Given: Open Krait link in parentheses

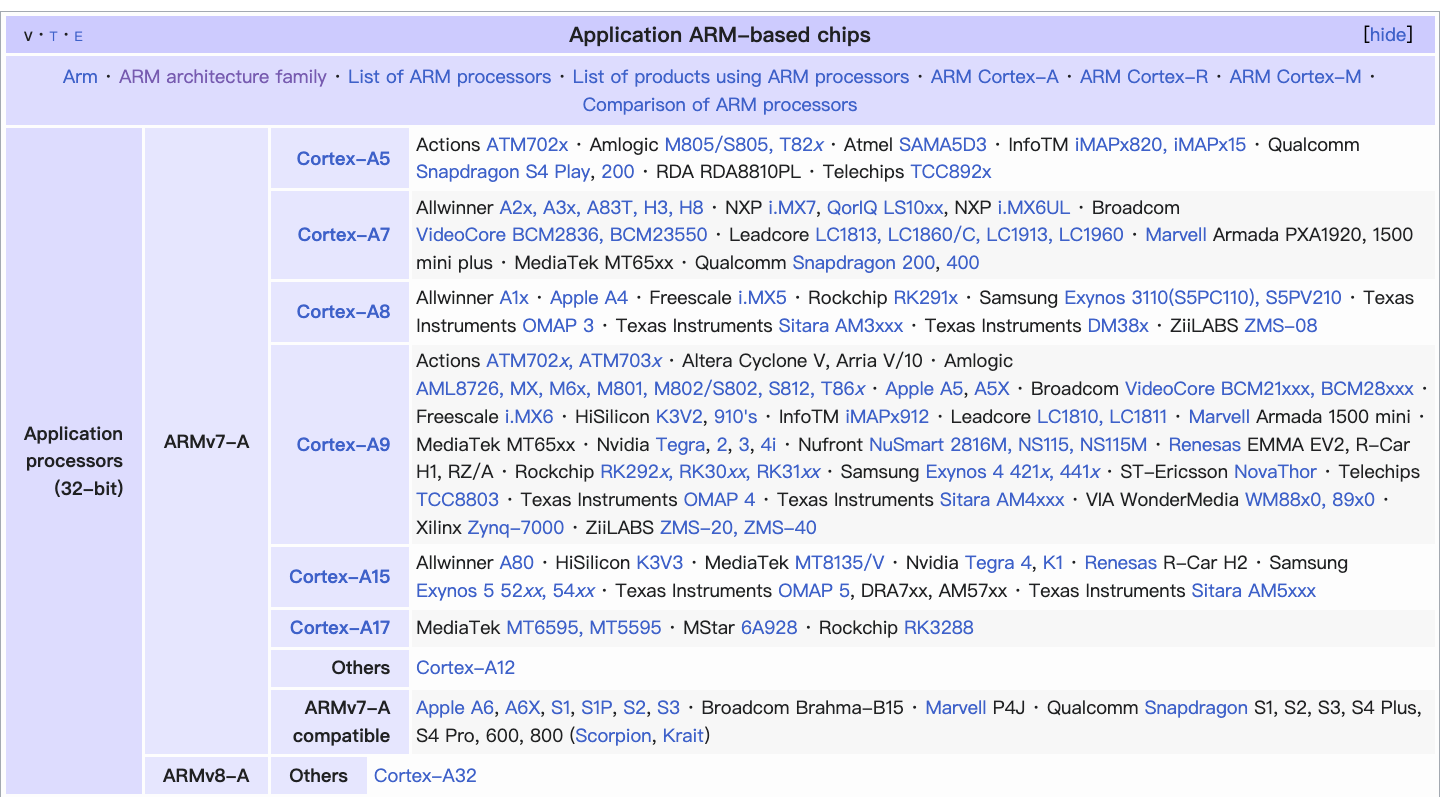Looking at the screenshot, I should 685,736.
